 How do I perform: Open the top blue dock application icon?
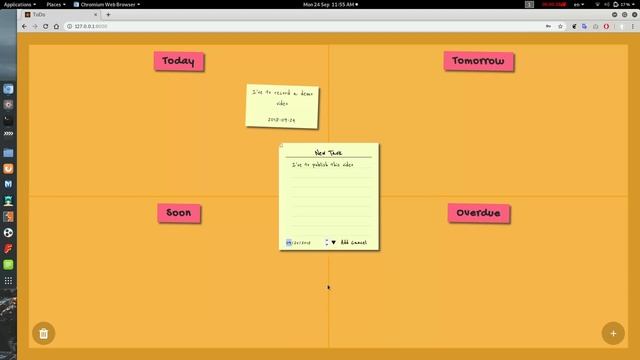(x=8, y=89)
